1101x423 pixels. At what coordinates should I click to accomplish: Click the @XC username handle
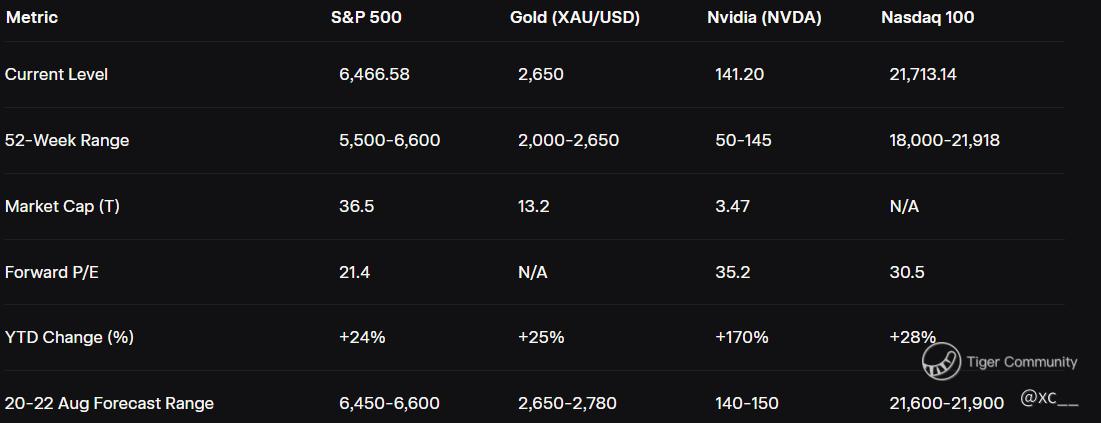tap(1049, 398)
